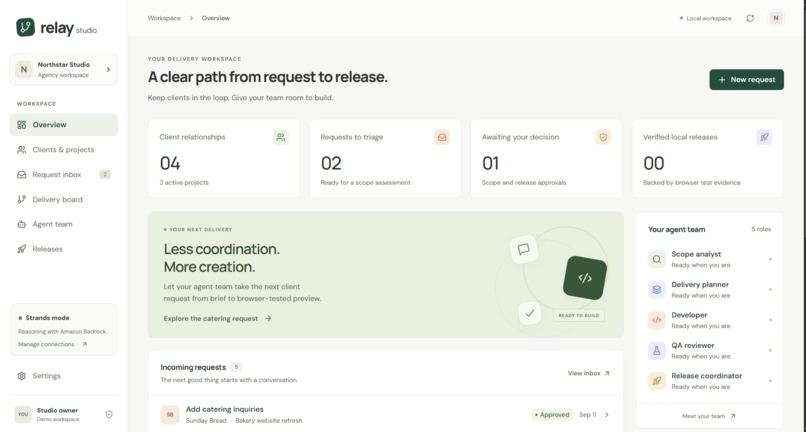Click the SB Sunday Bread avatar

click(170, 415)
